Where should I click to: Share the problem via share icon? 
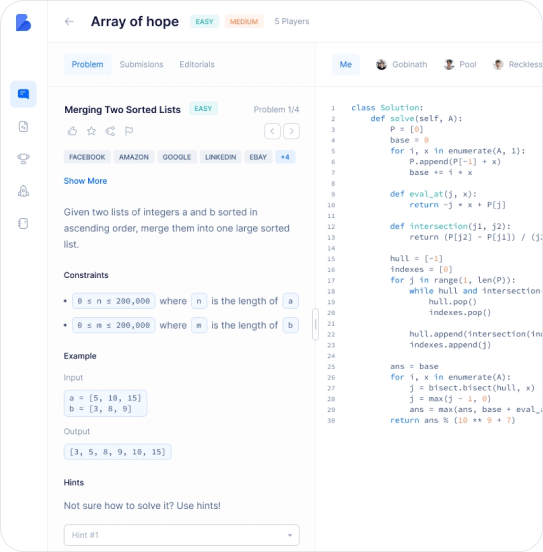click(x=110, y=131)
